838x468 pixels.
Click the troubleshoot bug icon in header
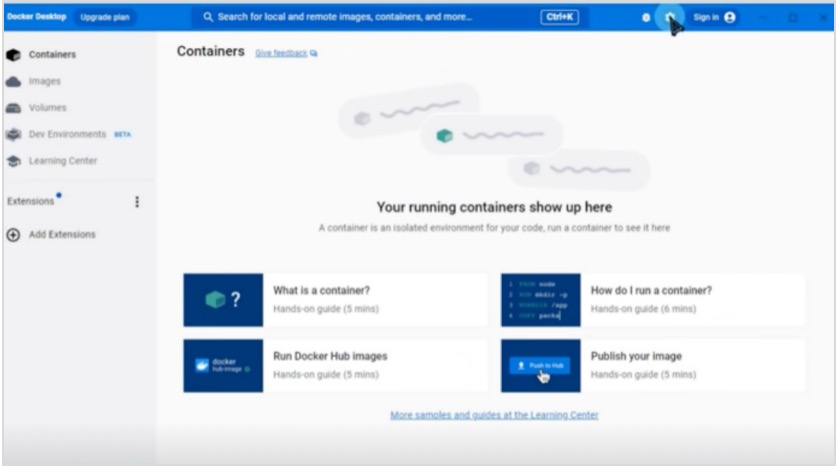click(x=646, y=18)
